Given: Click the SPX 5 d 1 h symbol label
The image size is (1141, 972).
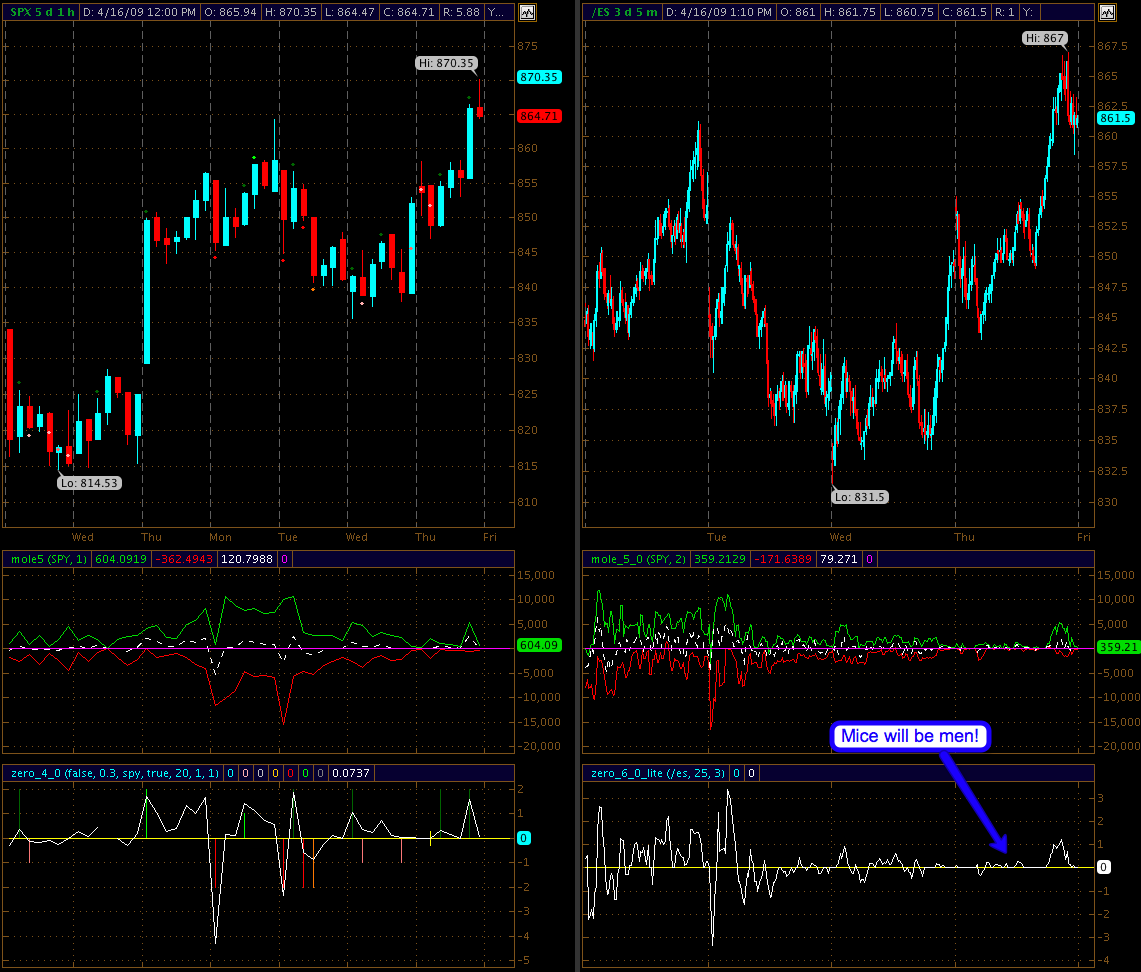Looking at the screenshot, I should 39,13.
